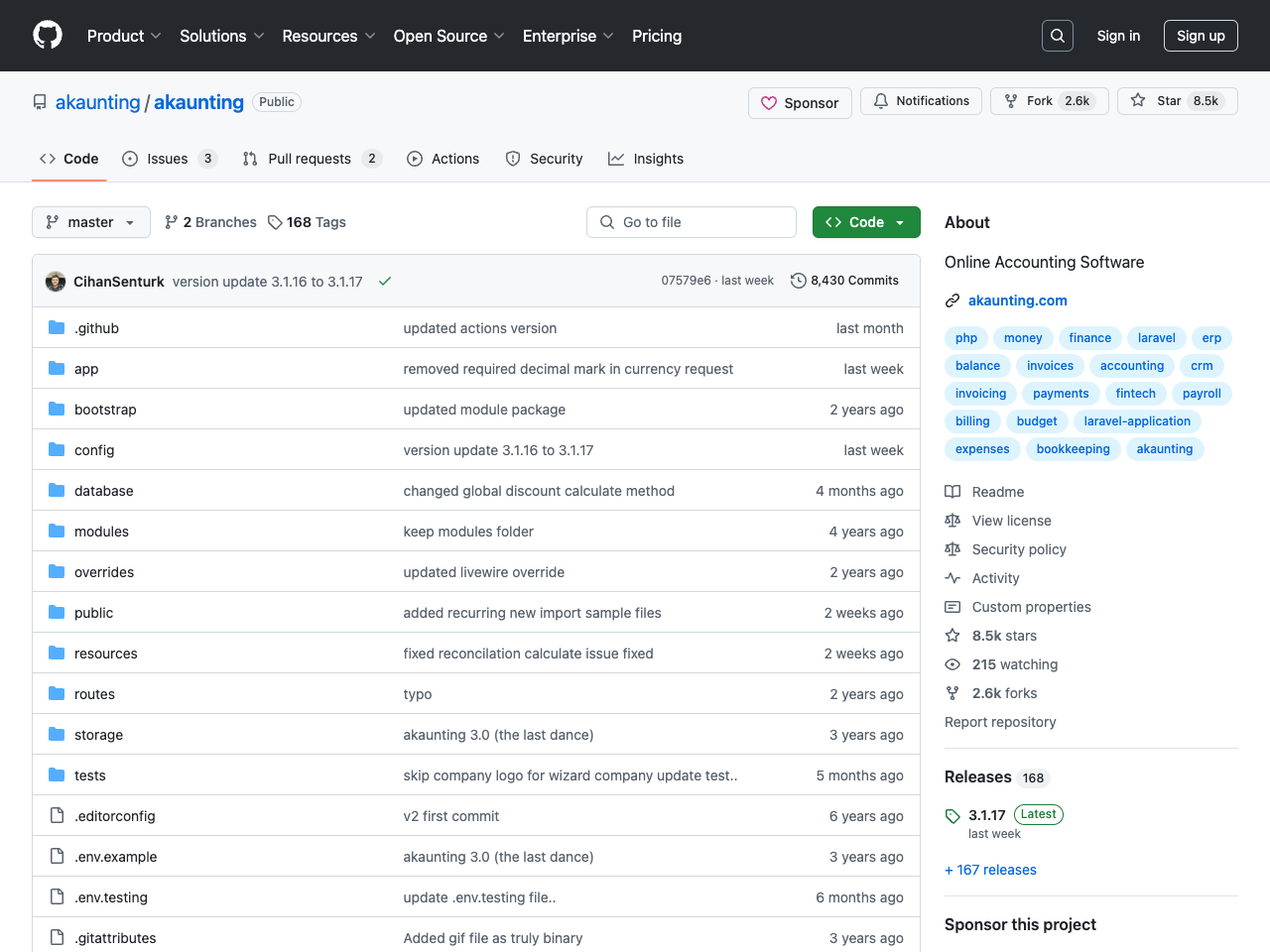The image size is (1270, 952).
Task: Select the eye icon beside 215 watching
Action: pos(952,664)
